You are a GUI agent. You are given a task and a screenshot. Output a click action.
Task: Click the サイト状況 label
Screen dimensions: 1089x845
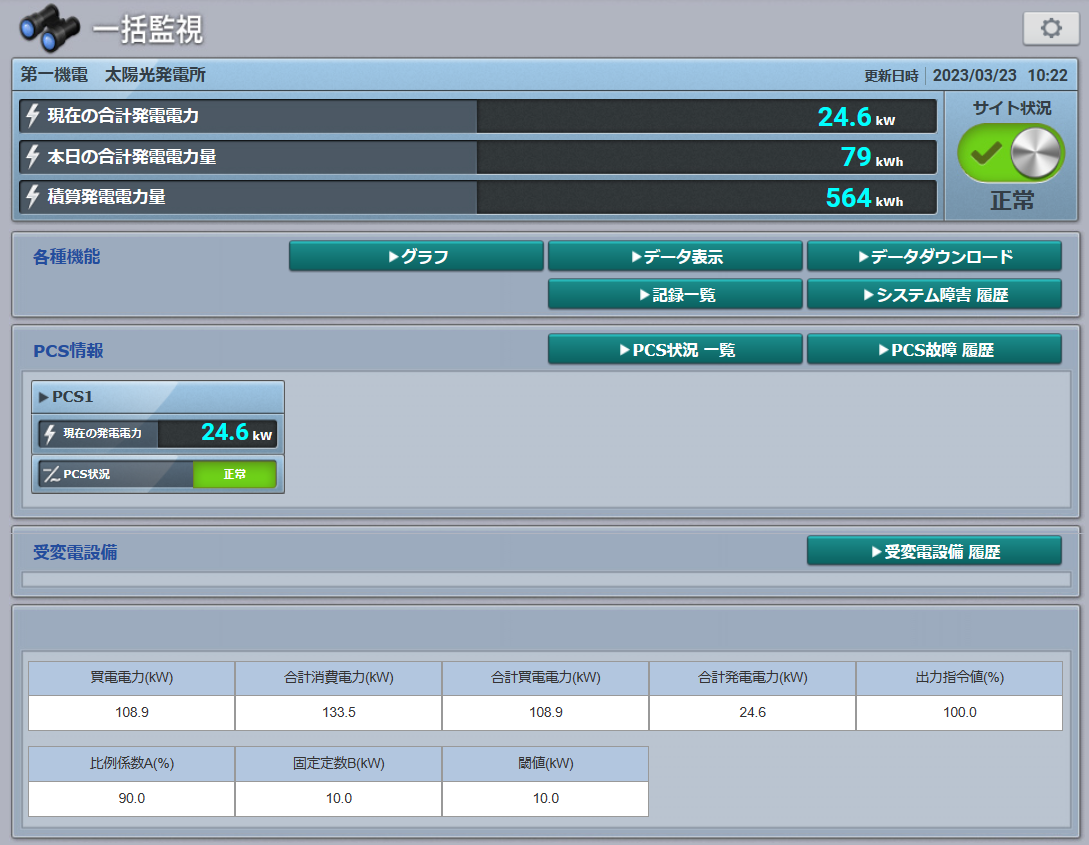(1012, 108)
